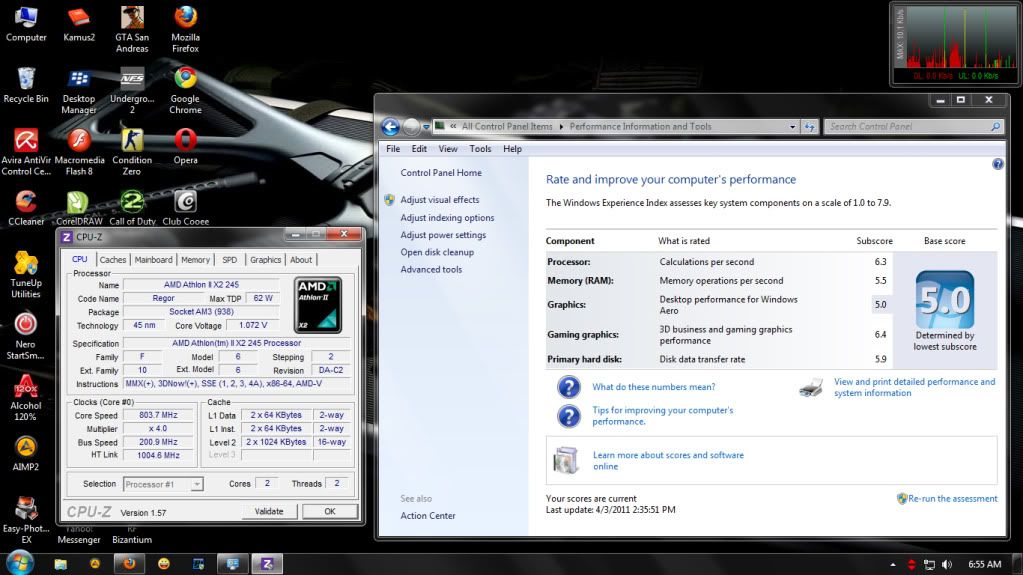
Task: Click Learn more about scores online link
Action: pyautogui.click(x=668, y=461)
